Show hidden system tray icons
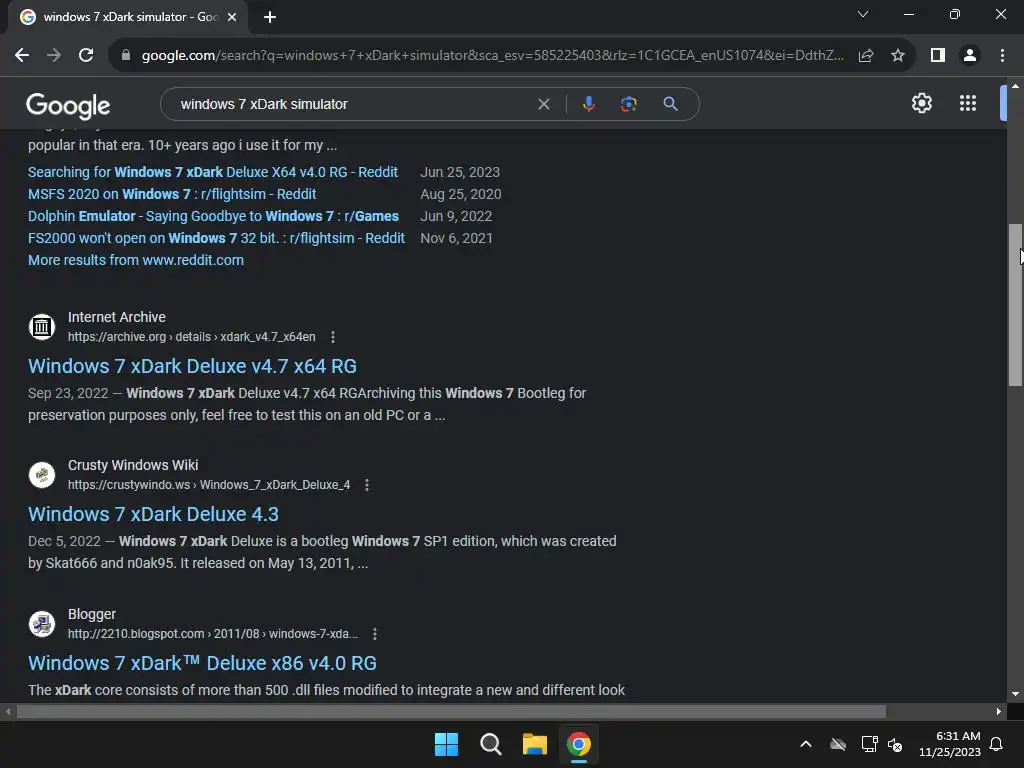Screen dimensions: 1024x768 coord(806,744)
